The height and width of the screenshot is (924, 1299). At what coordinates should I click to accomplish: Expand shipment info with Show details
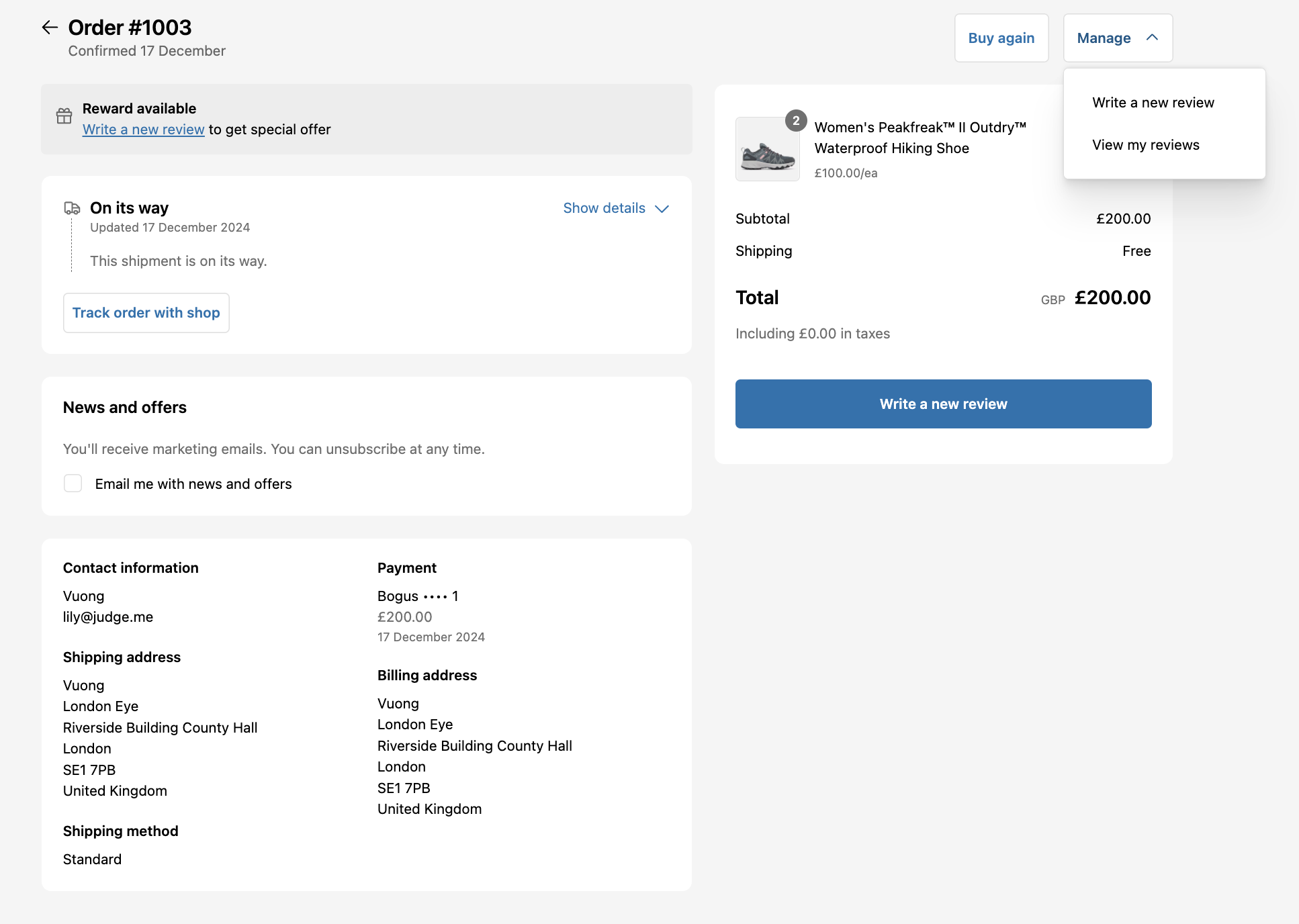(x=604, y=208)
